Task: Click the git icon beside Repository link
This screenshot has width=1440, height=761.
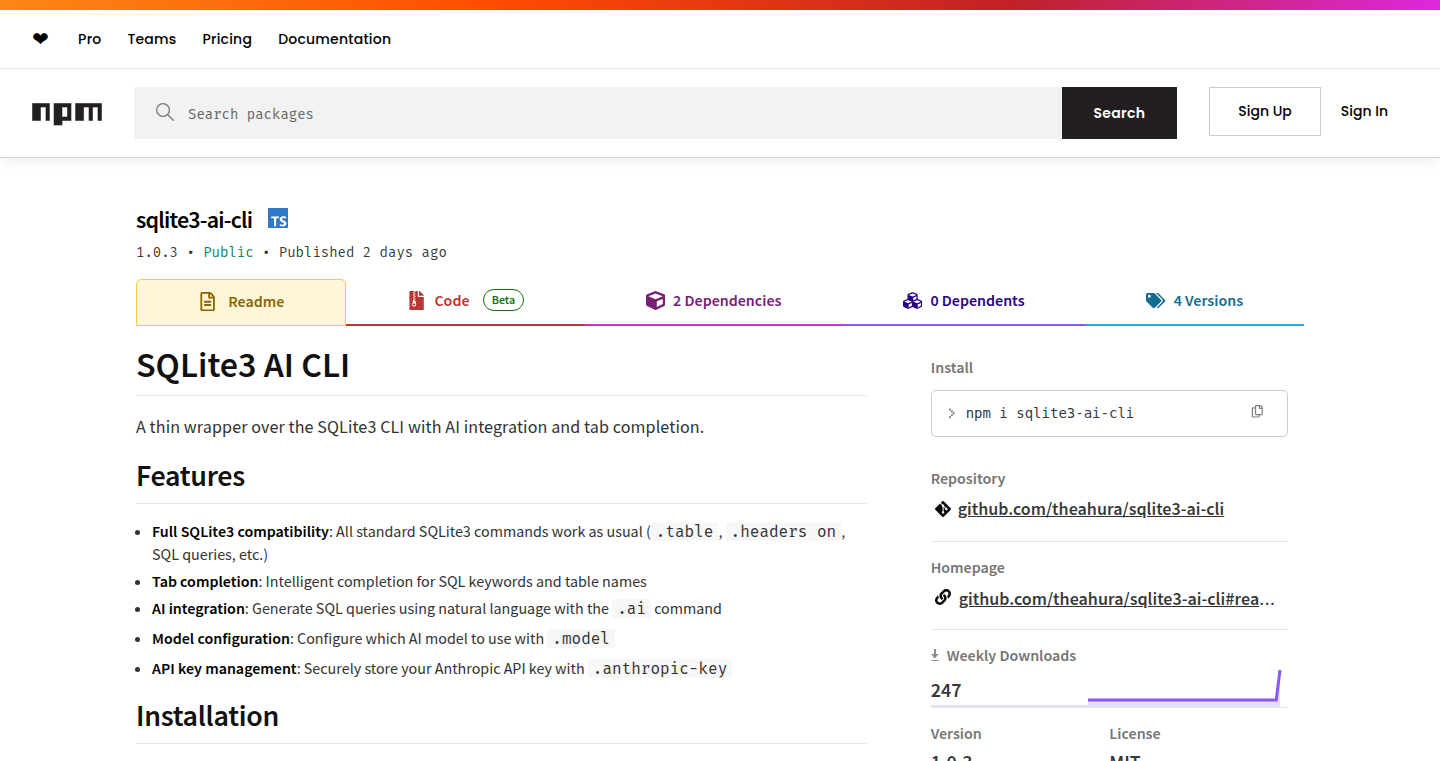Action: (x=942, y=509)
